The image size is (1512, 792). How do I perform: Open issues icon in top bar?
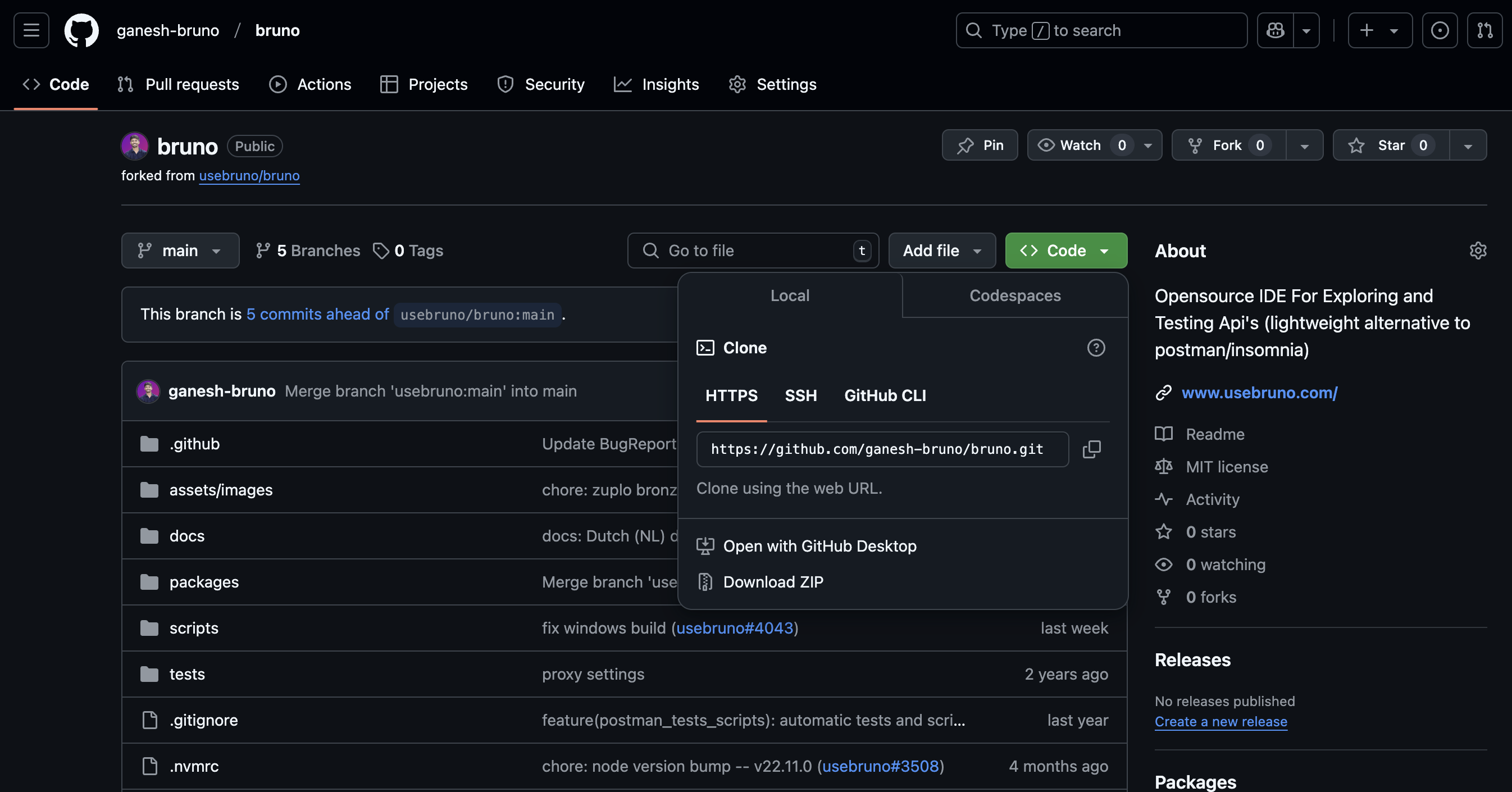point(1439,30)
